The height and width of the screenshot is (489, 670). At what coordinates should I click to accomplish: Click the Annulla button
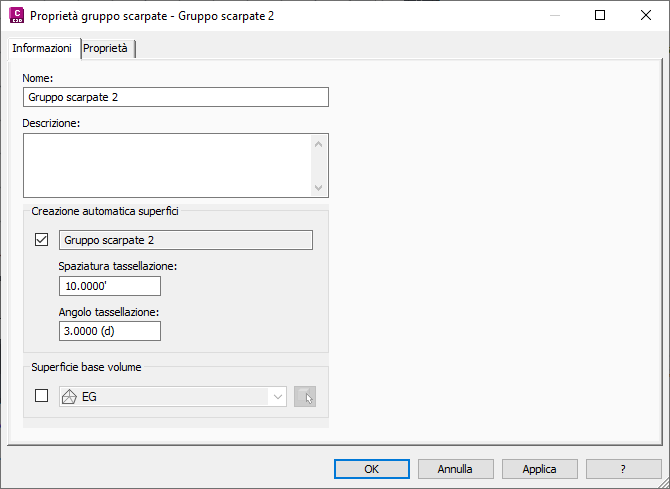455,468
